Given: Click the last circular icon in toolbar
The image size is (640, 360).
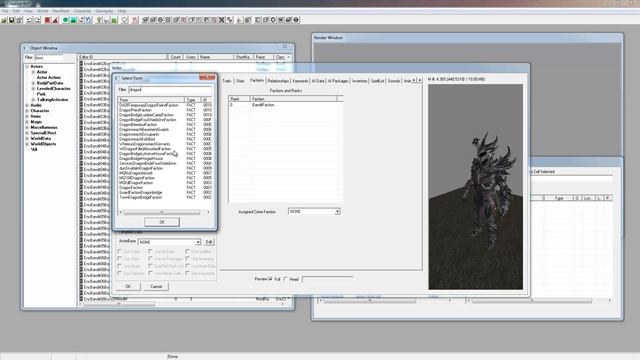Looking at the screenshot, I should [x=296, y=20].
